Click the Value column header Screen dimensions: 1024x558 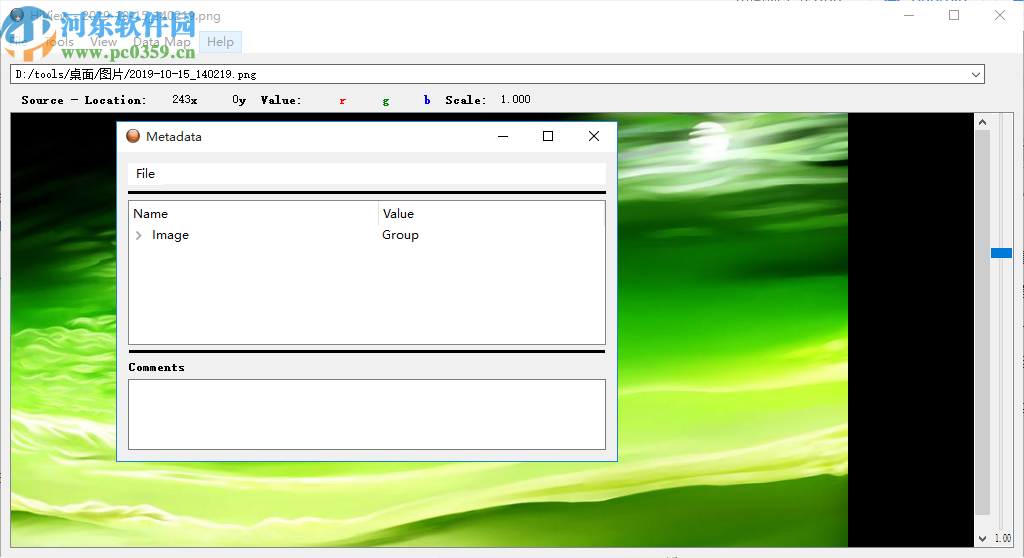[492, 214]
